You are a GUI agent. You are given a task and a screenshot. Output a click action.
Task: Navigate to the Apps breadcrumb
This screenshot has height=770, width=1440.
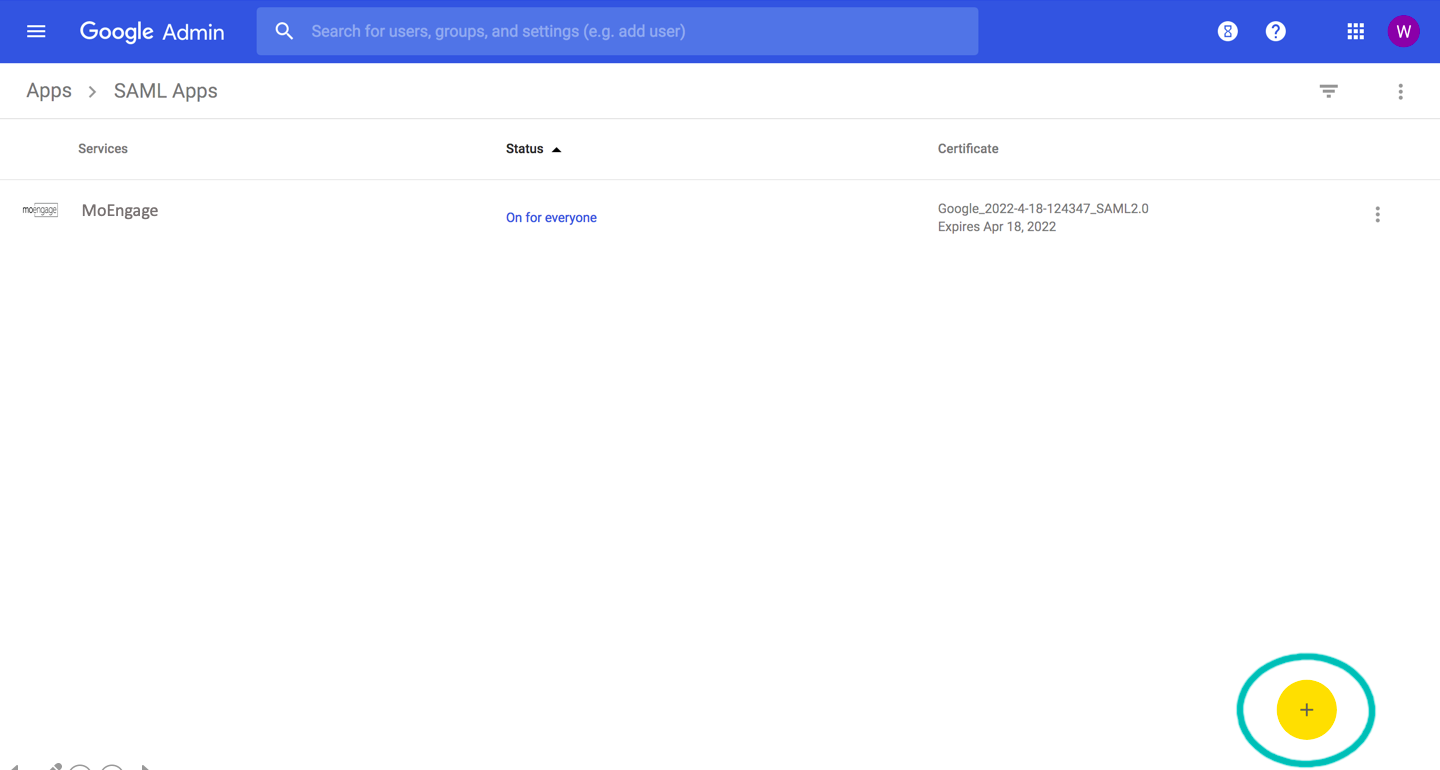tap(48, 90)
